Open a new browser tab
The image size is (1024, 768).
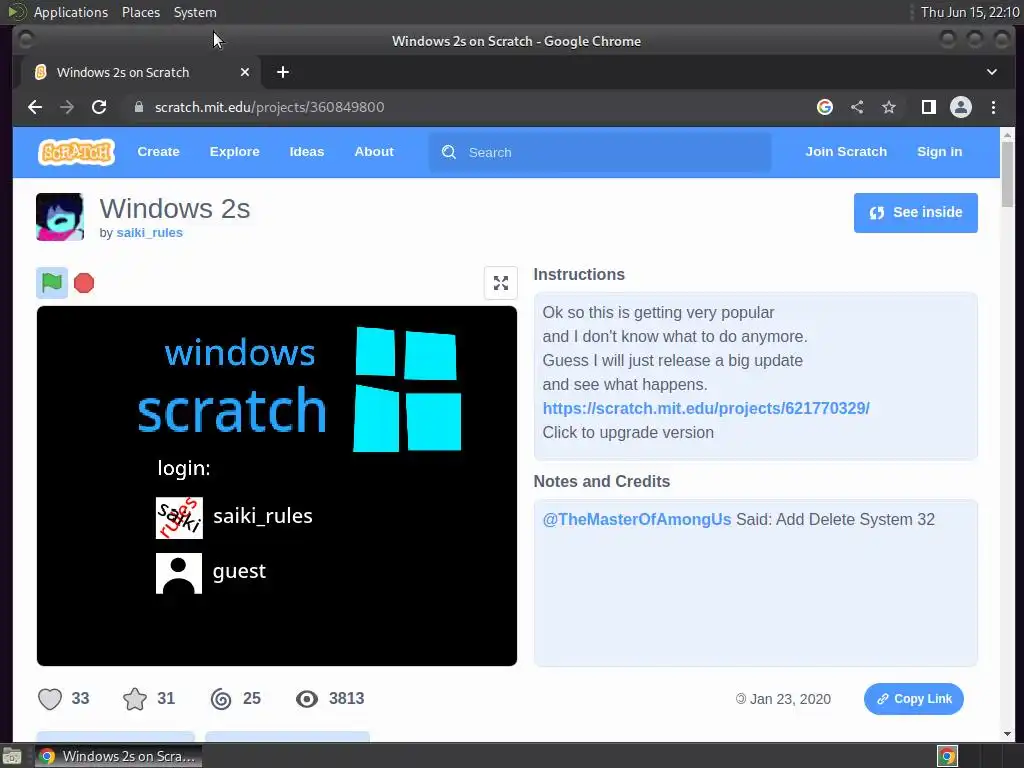(283, 72)
